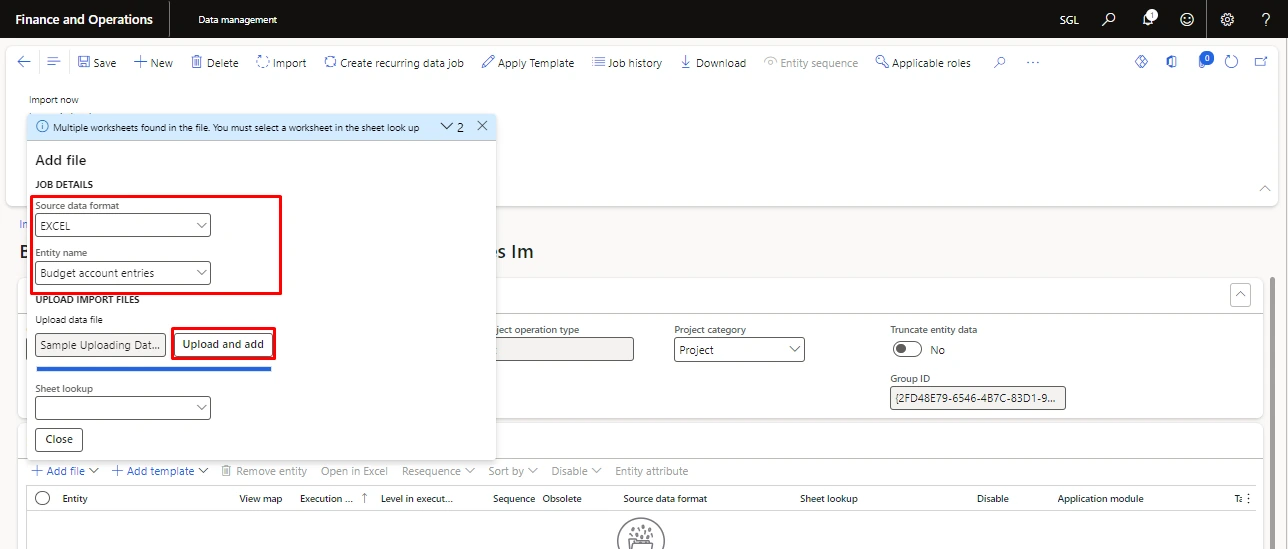Save the data project

point(97,62)
